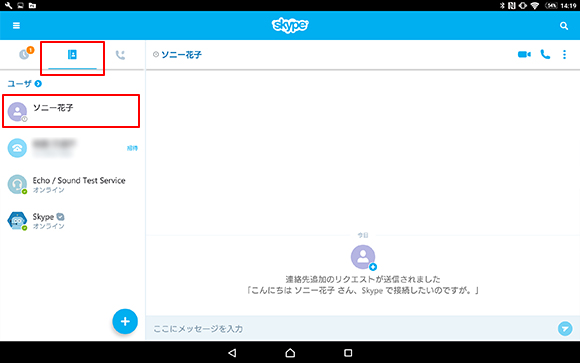Tap the wrench notification icon

(8, 6)
